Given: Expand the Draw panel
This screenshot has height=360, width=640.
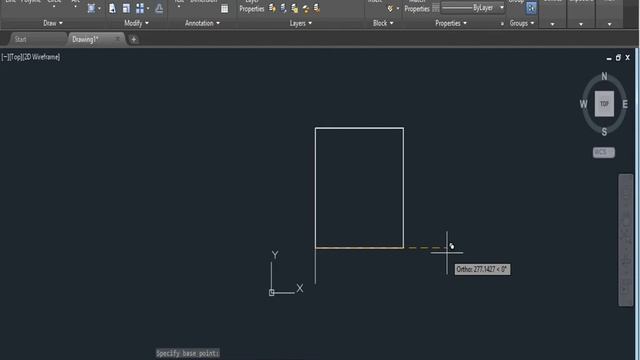Looking at the screenshot, I should pyautogui.click(x=53, y=23).
